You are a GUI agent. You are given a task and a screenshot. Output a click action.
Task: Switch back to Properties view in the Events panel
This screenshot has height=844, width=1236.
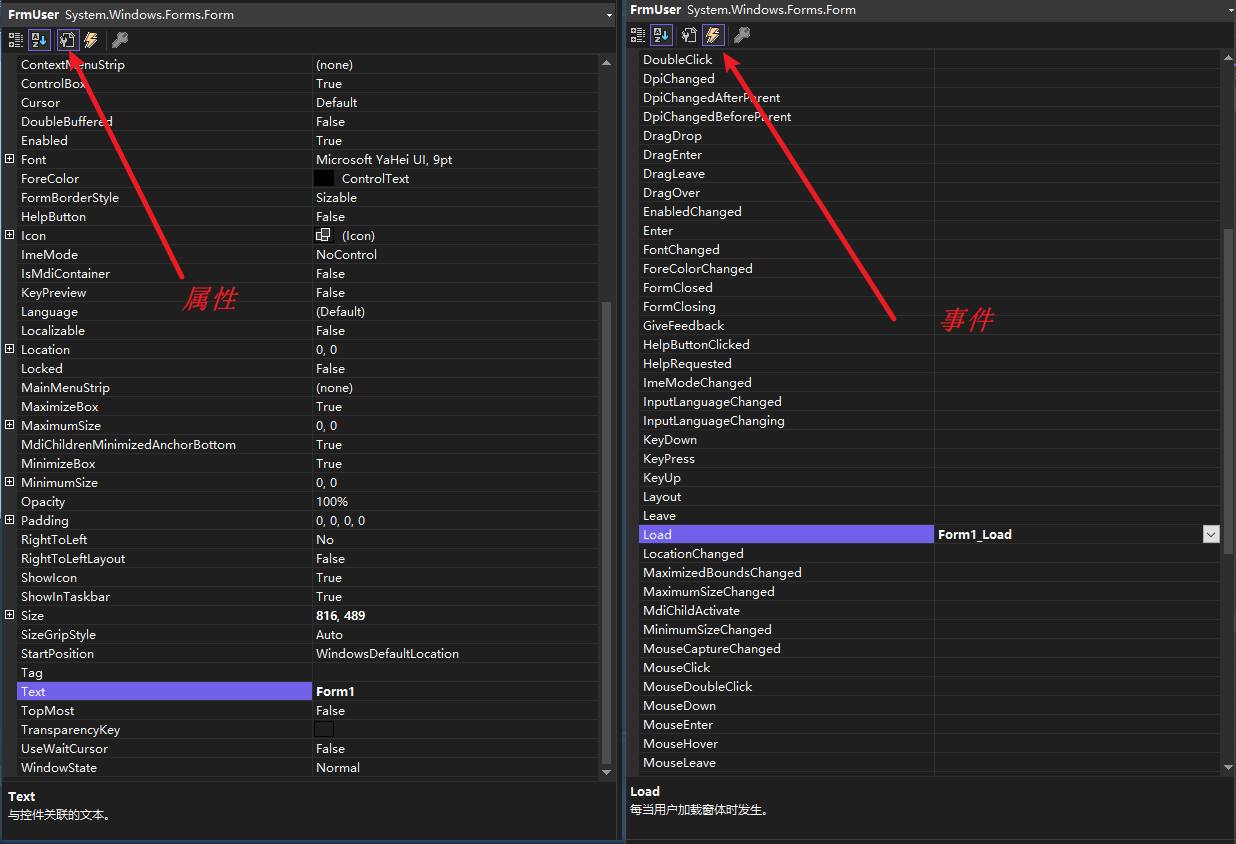(689, 34)
